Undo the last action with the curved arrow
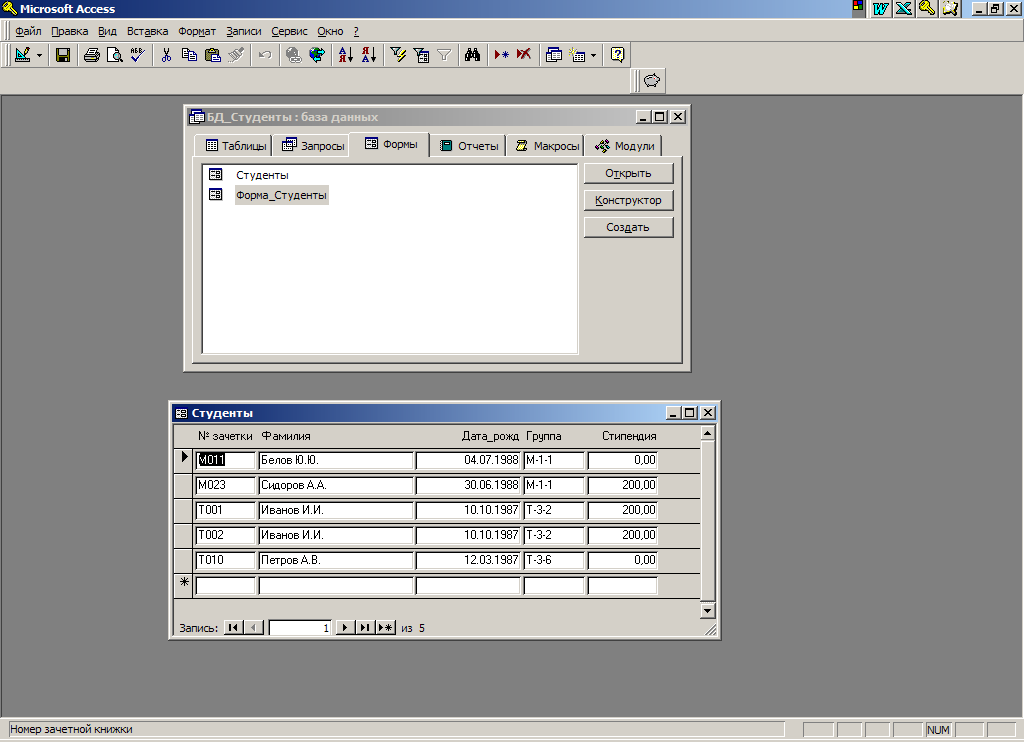 pyautogui.click(x=264, y=55)
